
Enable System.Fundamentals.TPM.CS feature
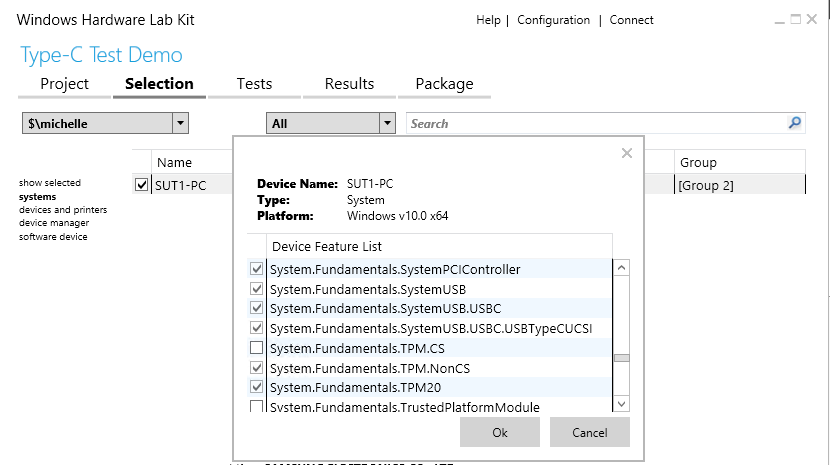[x=256, y=347]
